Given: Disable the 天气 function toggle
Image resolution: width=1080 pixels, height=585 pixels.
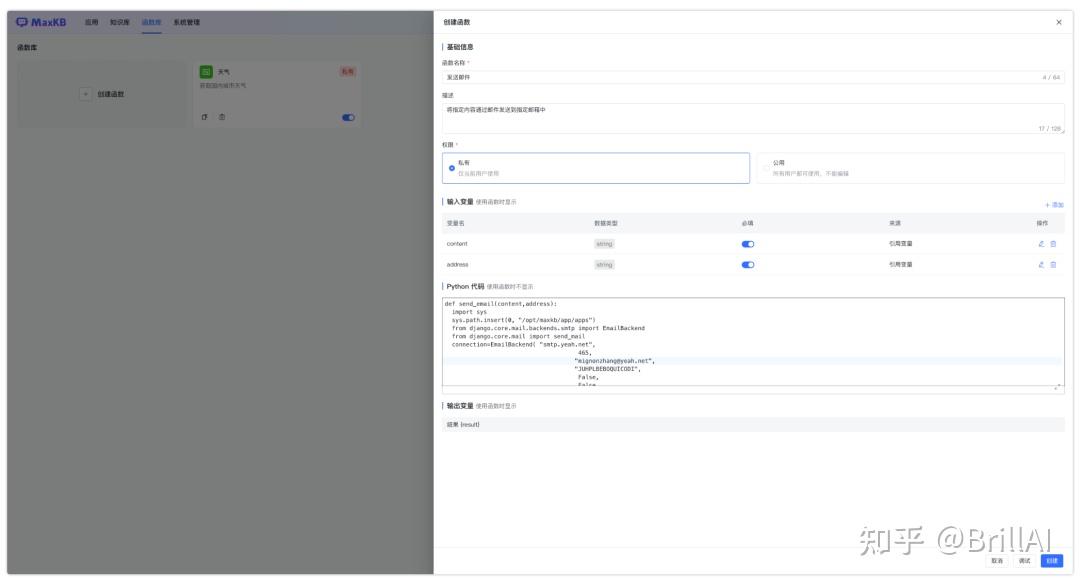Looking at the screenshot, I should click(x=349, y=118).
